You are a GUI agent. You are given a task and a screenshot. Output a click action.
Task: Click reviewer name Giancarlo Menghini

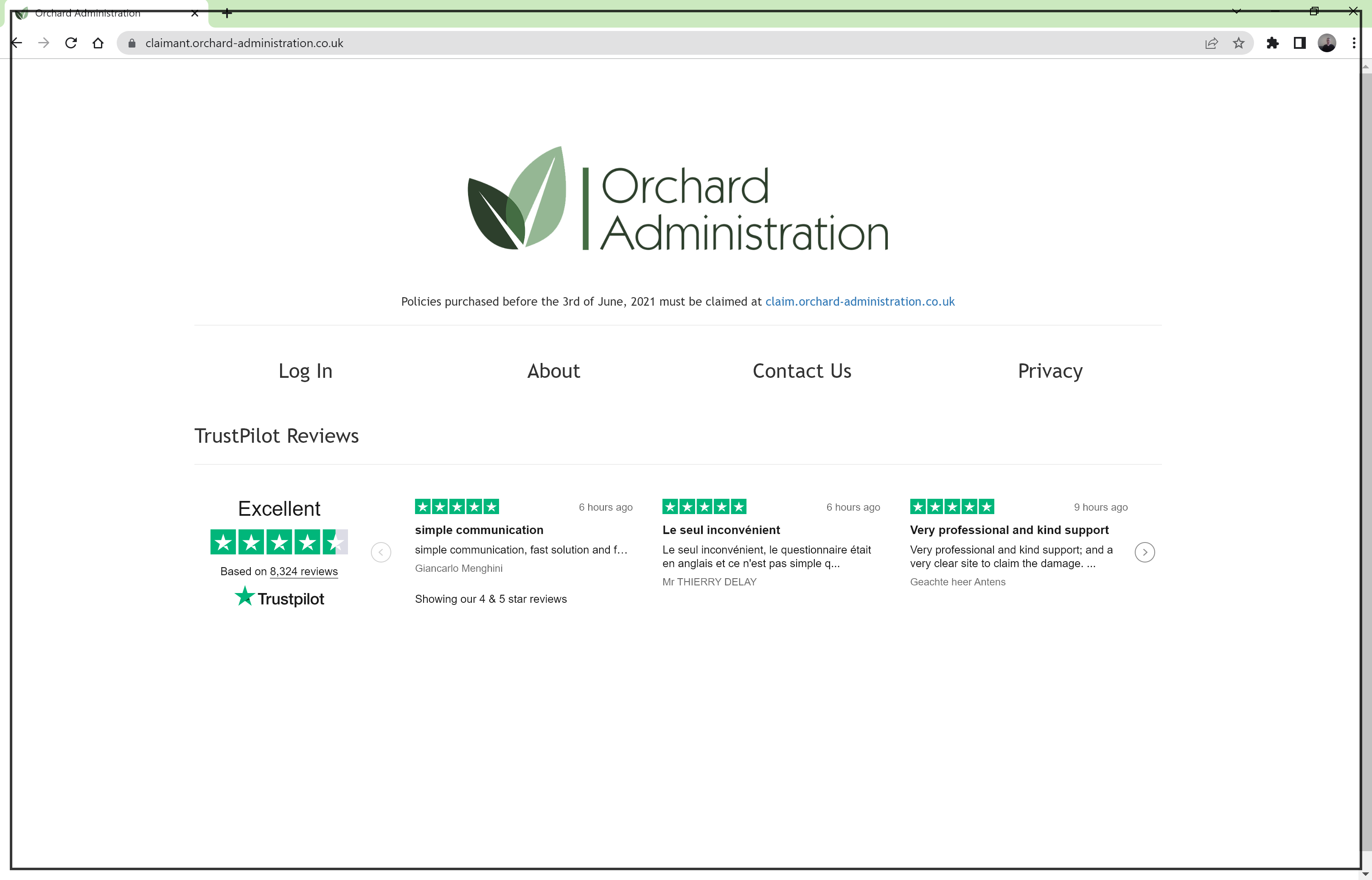(459, 568)
